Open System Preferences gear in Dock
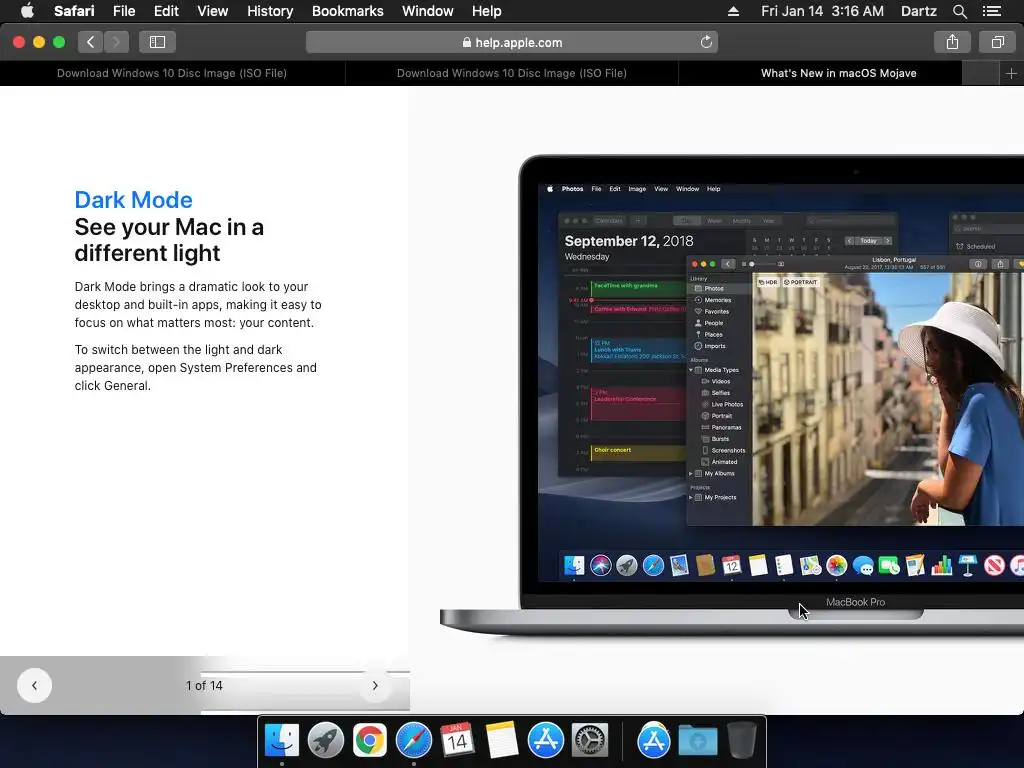This screenshot has width=1024, height=768. click(590, 740)
